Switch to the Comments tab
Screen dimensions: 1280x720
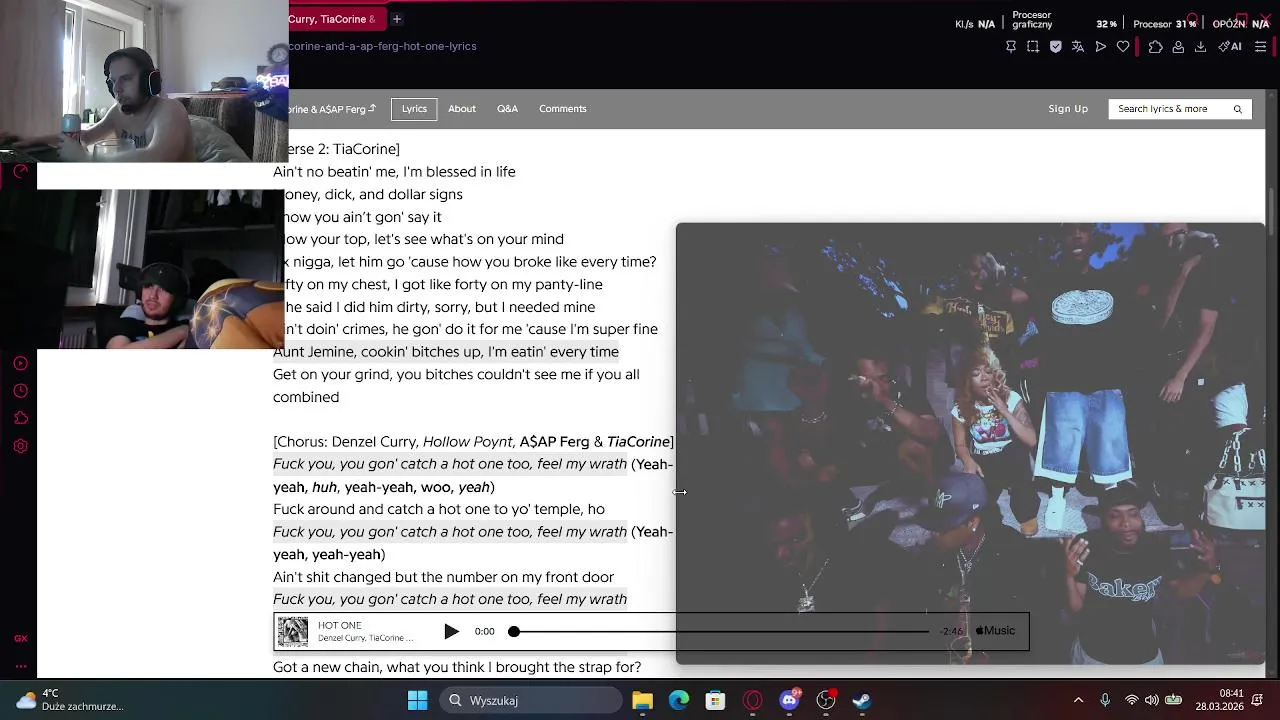563,109
